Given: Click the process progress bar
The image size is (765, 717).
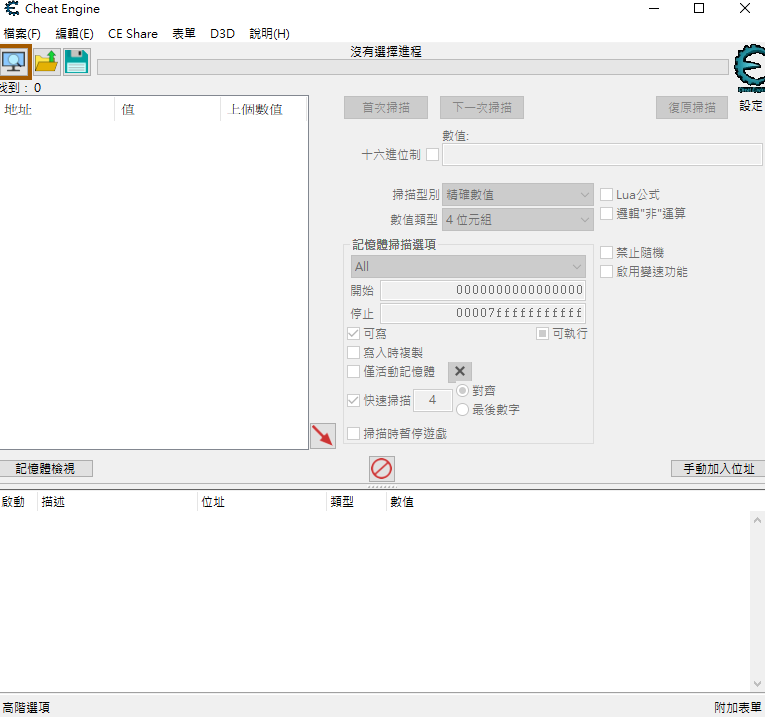Looking at the screenshot, I should [x=413, y=67].
